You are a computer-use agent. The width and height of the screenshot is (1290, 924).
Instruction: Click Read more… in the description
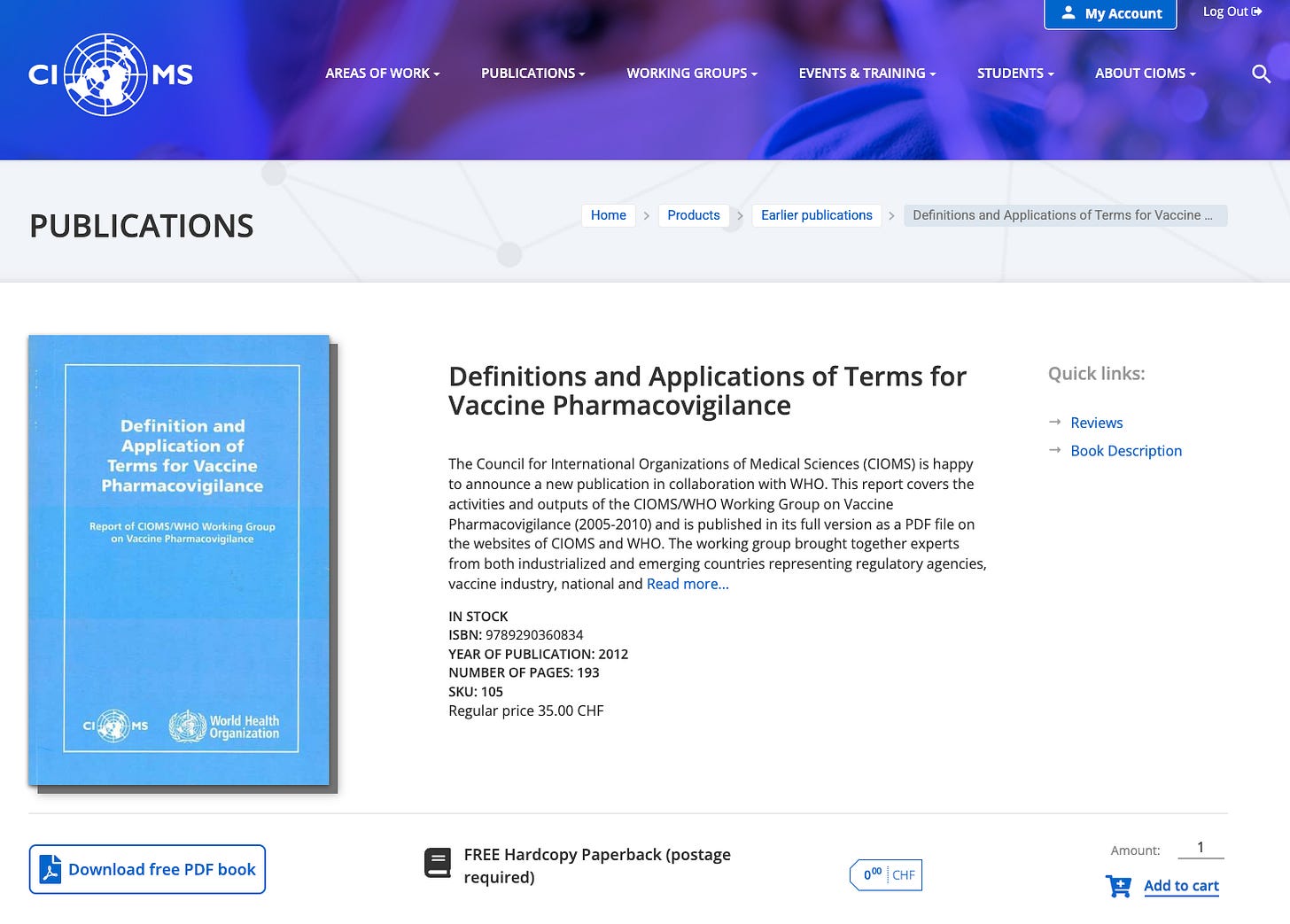pyautogui.click(x=688, y=584)
